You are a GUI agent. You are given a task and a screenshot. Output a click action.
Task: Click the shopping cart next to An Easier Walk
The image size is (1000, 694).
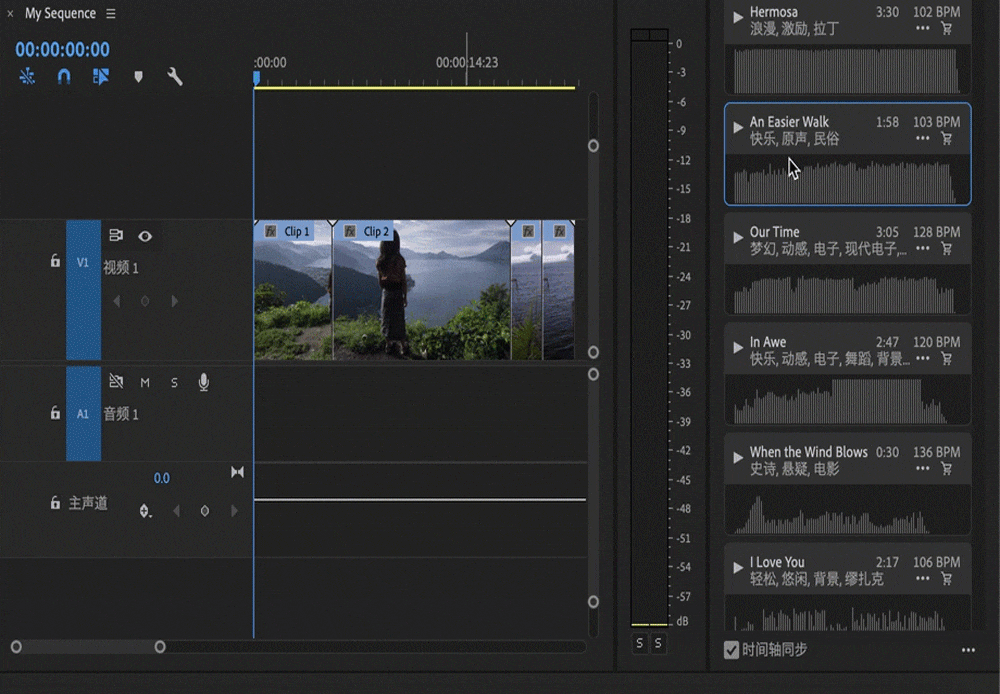tap(946, 140)
